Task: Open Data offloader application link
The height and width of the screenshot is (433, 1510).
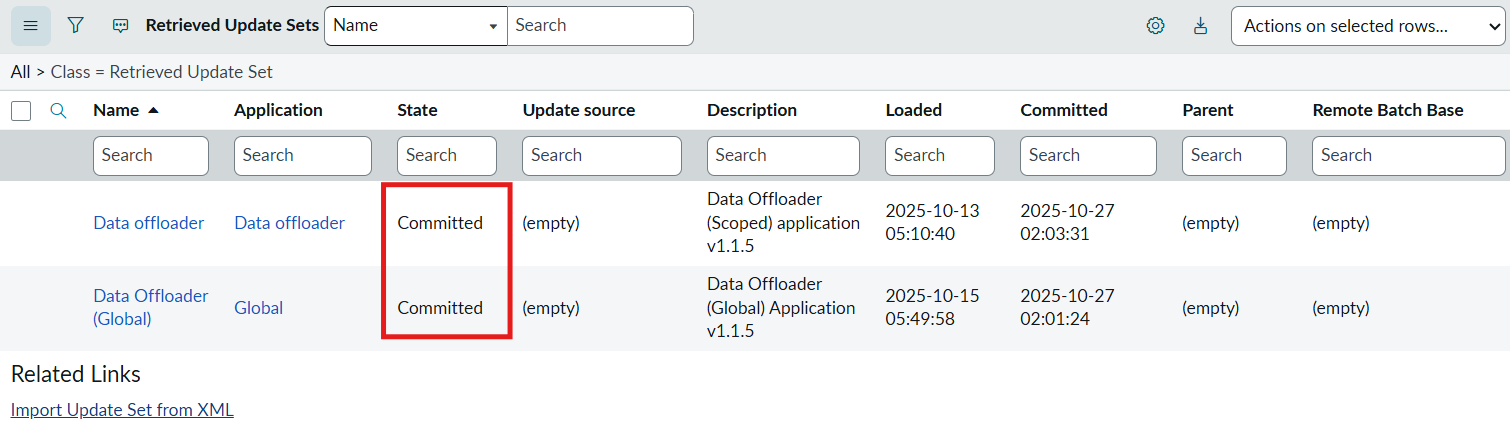Action: tap(290, 223)
